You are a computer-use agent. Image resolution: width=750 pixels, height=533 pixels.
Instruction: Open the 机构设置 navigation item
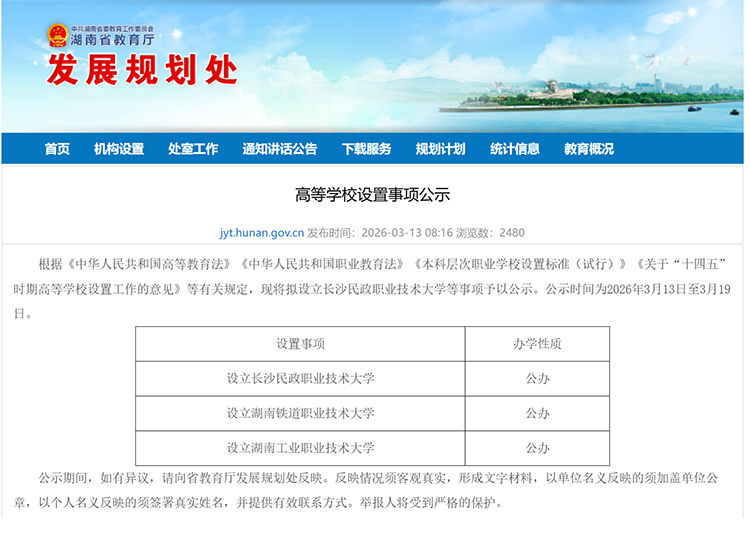point(119,149)
